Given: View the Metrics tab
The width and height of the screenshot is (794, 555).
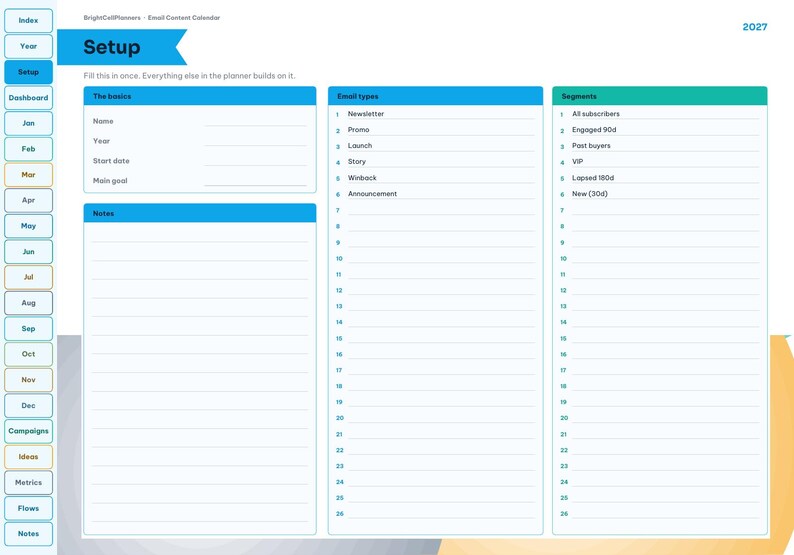Looking at the screenshot, I should click(x=28, y=483).
